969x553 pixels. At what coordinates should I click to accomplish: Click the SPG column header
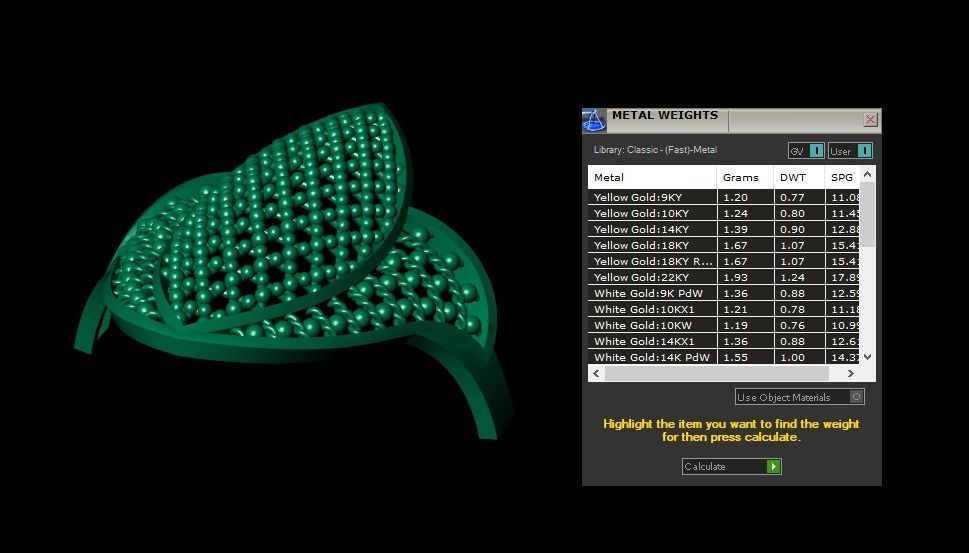(x=842, y=177)
